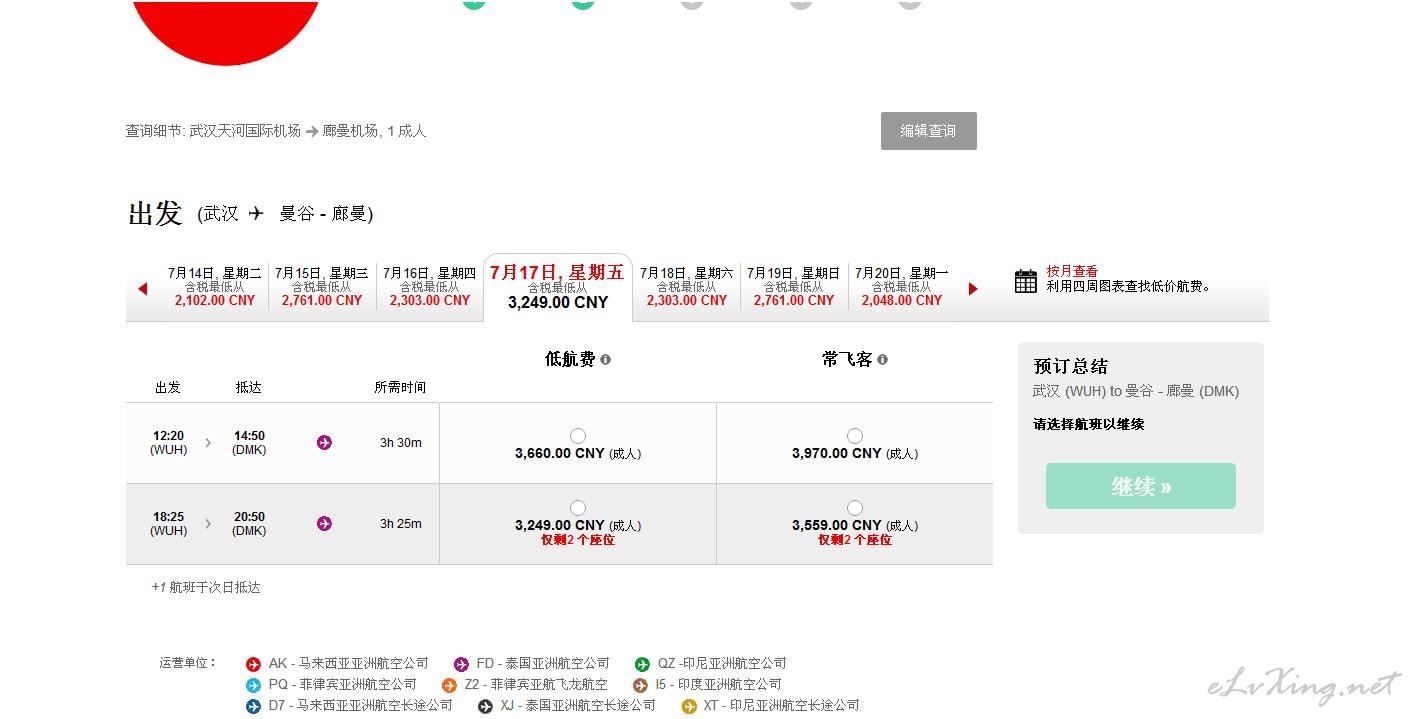Click the 继续 continue button
The image size is (1412, 719).
pyautogui.click(x=1141, y=486)
